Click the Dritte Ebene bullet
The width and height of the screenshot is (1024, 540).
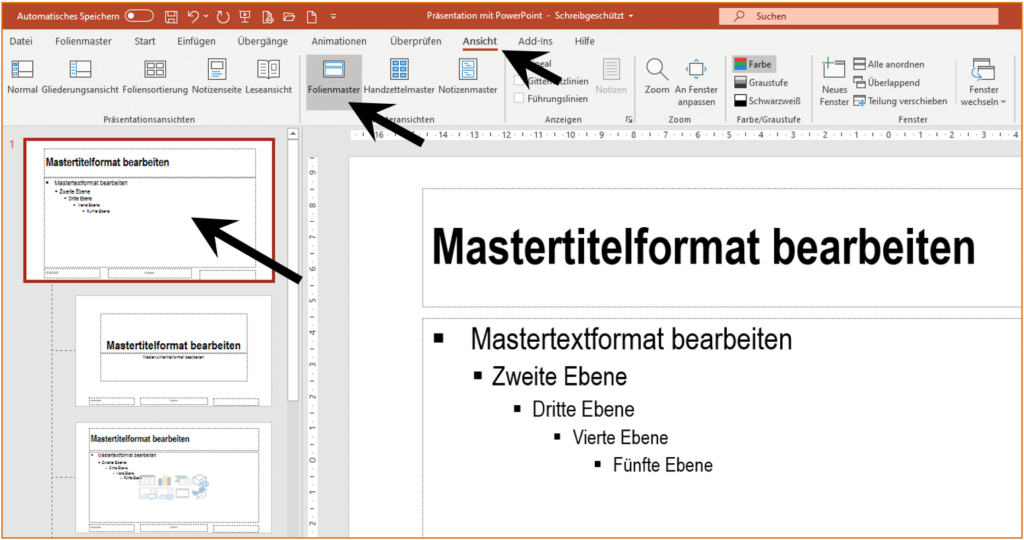tap(583, 409)
